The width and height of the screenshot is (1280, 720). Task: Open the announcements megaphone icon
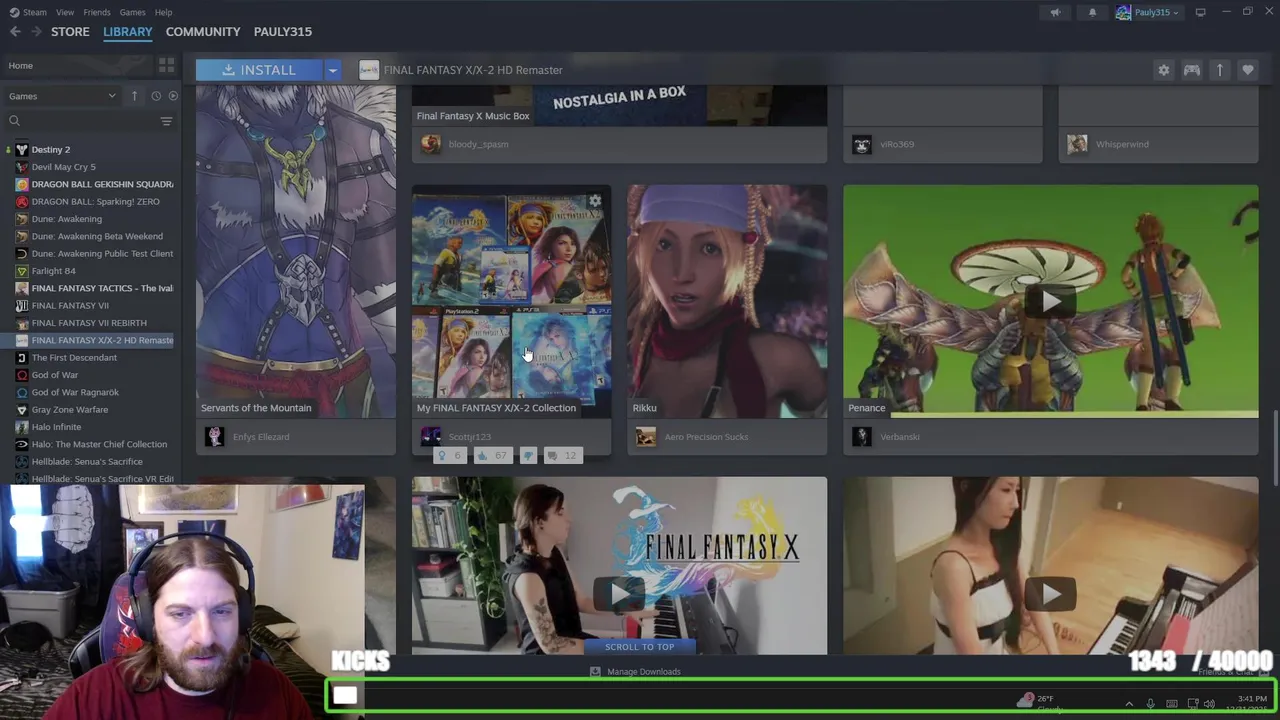click(1055, 12)
